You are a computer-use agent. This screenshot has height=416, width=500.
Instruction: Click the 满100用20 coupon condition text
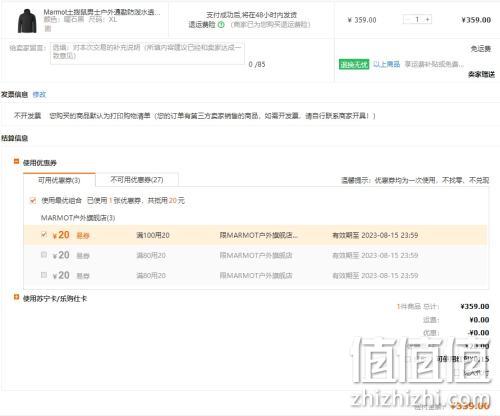tap(153, 235)
